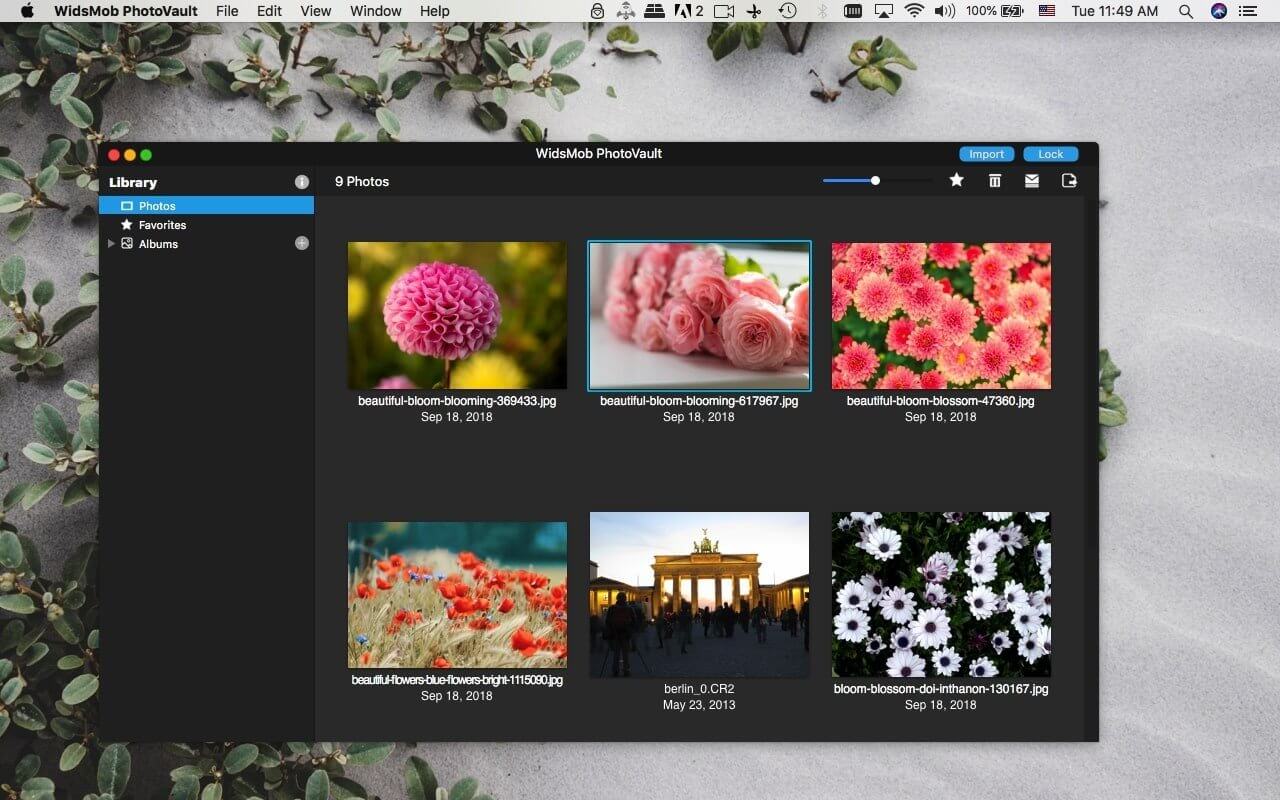
Task: Open beautiful-bloom-blossom-47360.jpg thumbnail
Action: [x=940, y=315]
